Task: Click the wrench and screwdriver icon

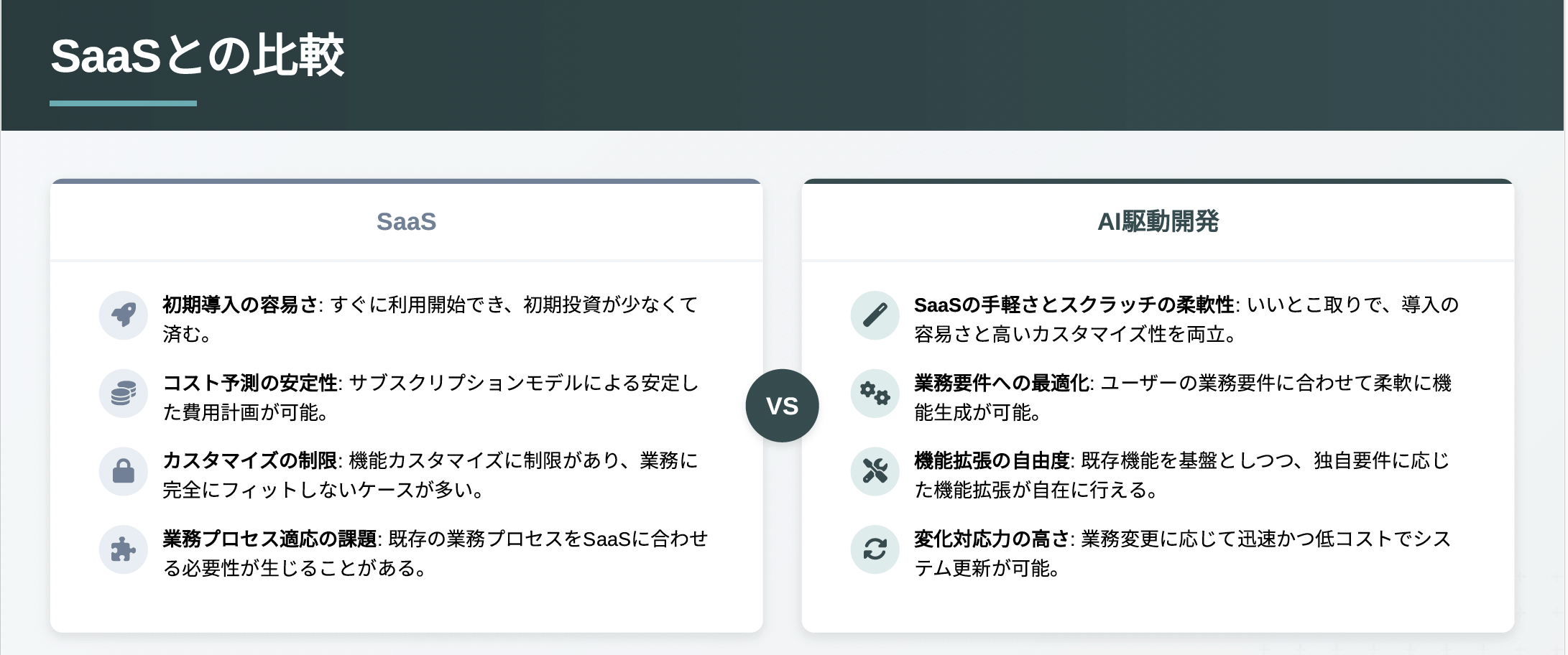Action: pyautogui.click(x=875, y=471)
